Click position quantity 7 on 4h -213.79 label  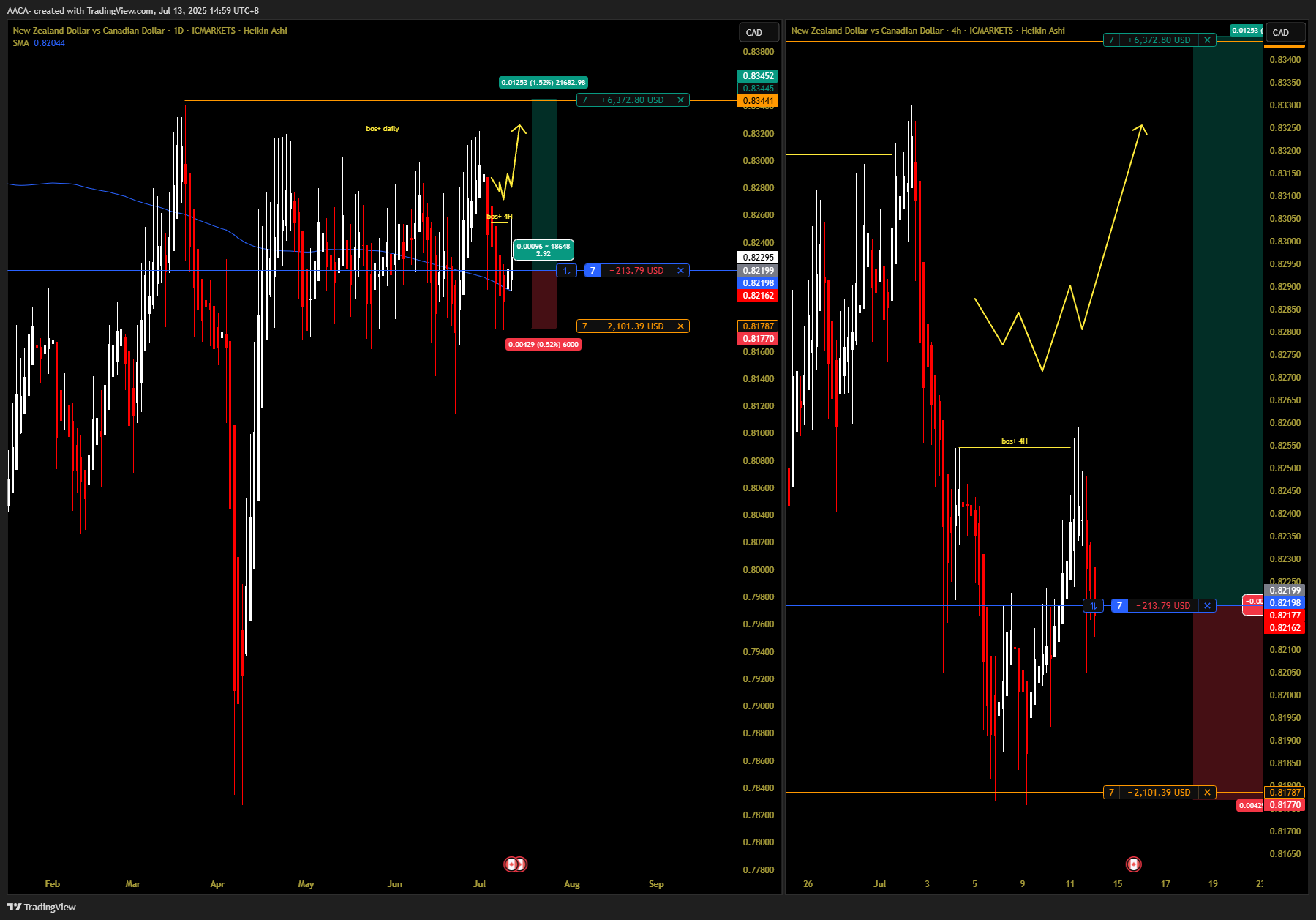point(1119,606)
